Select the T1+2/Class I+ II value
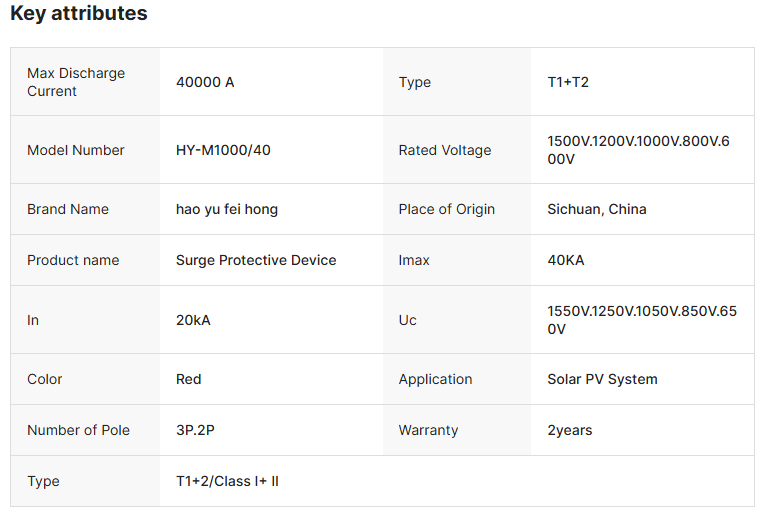 pyautogui.click(x=227, y=481)
